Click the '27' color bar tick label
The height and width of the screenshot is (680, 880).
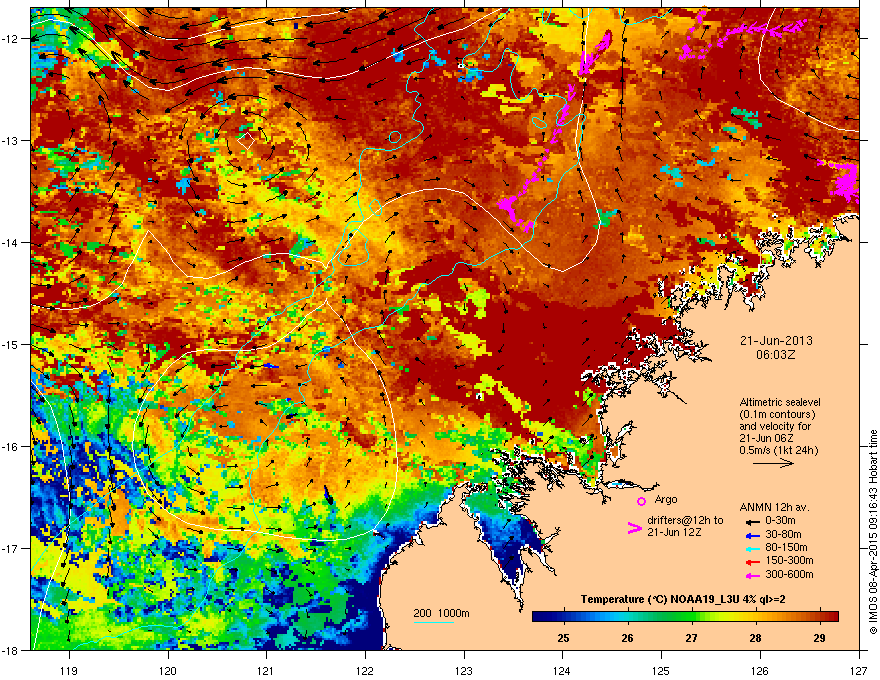(691, 638)
